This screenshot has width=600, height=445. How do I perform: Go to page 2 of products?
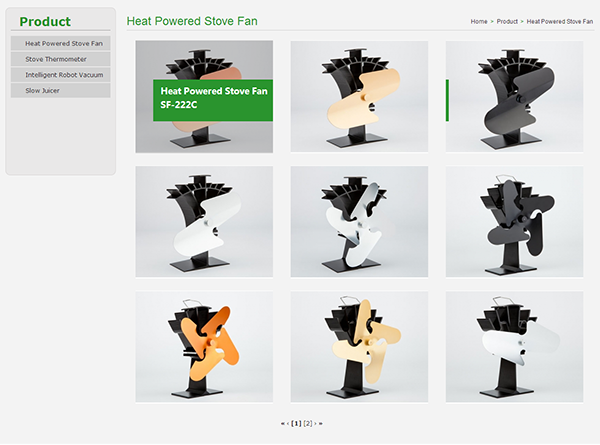[308, 423]
